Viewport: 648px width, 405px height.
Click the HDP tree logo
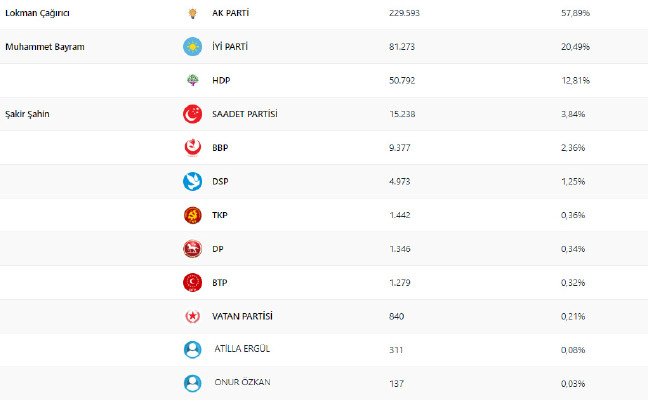tap(192, 81)
